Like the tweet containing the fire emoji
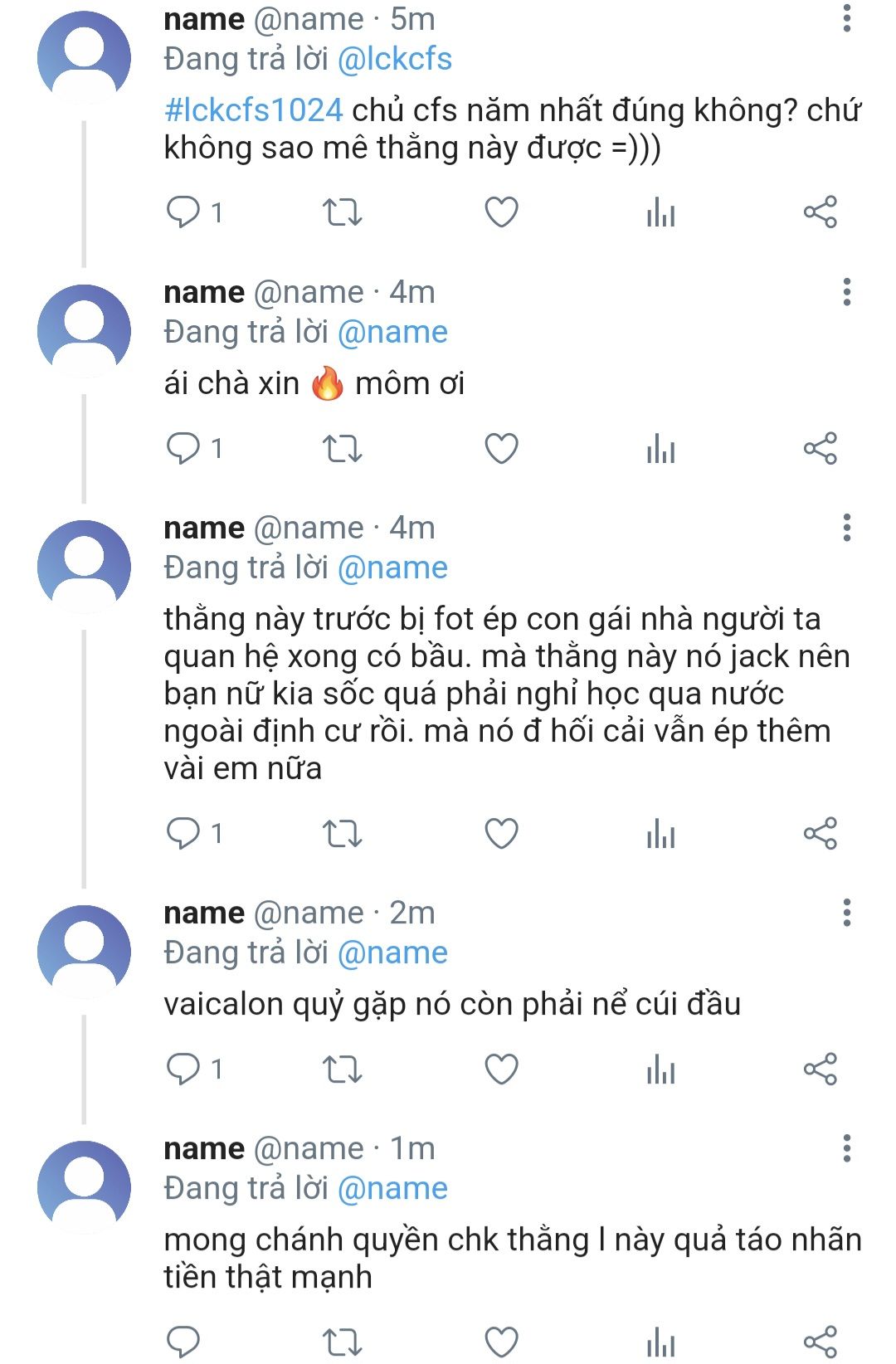The width and height of the screenshot is (896, 1364). coord(501,448)
